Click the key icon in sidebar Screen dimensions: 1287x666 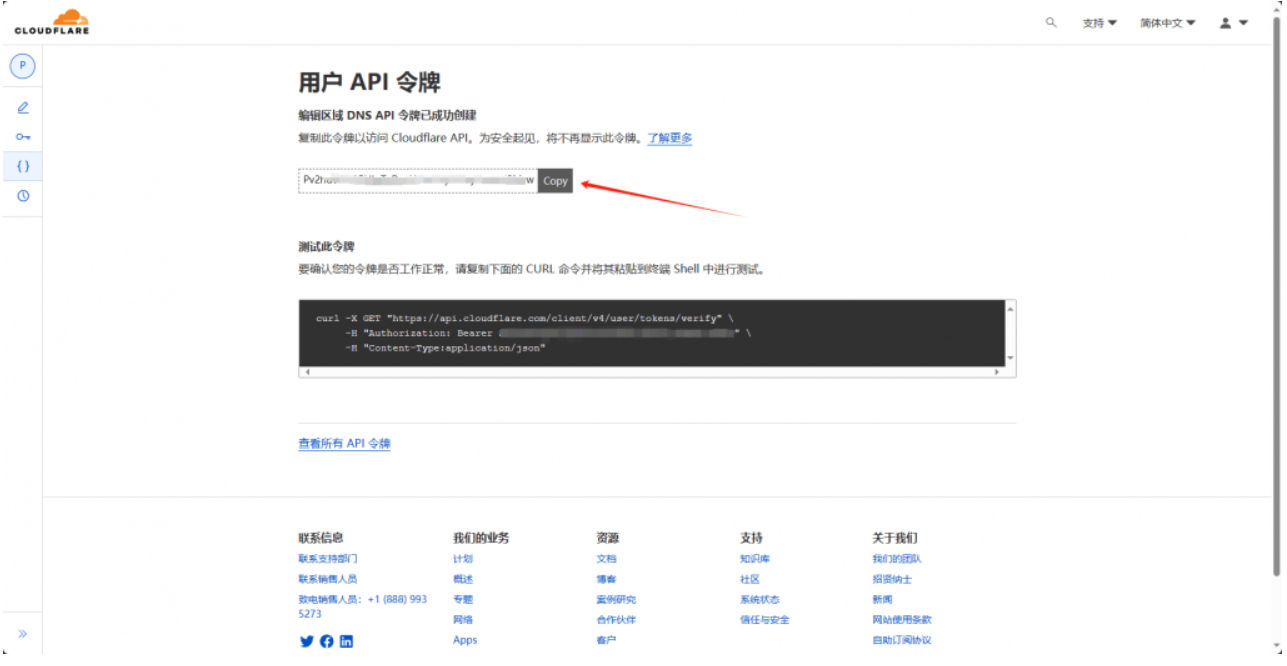(x=23, y=136)
